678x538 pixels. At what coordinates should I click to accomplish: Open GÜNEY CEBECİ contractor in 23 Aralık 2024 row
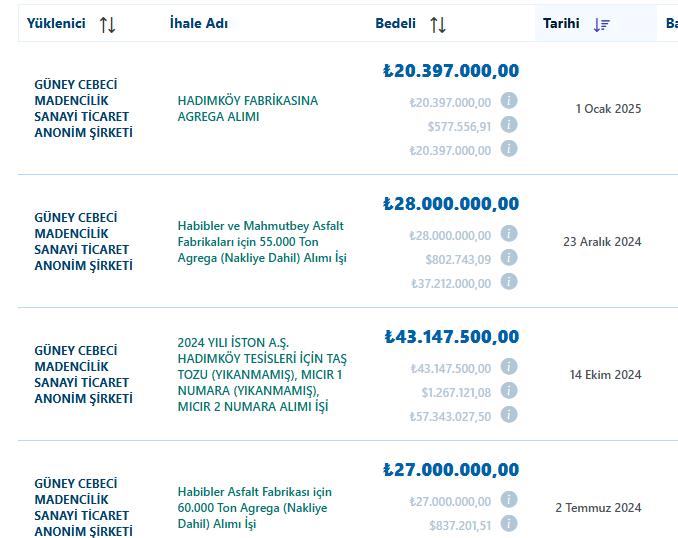[x=83, y=242]
